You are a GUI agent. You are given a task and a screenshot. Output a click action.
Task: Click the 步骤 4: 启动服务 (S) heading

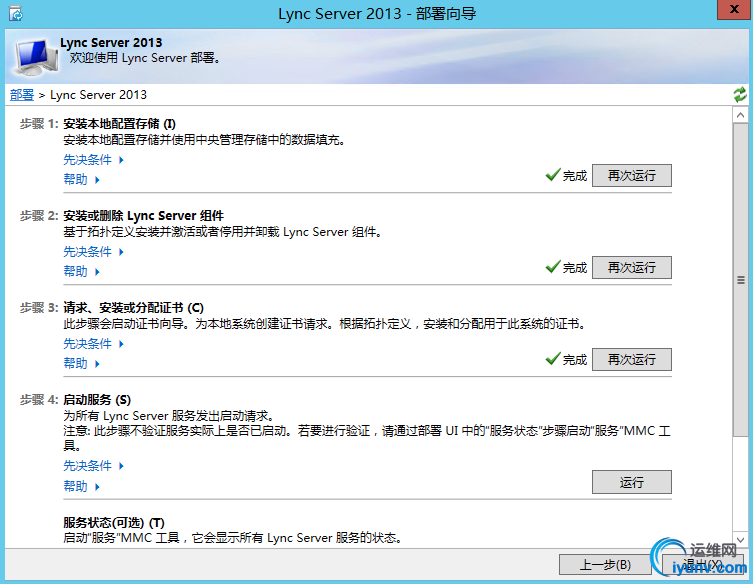(75, 400)
